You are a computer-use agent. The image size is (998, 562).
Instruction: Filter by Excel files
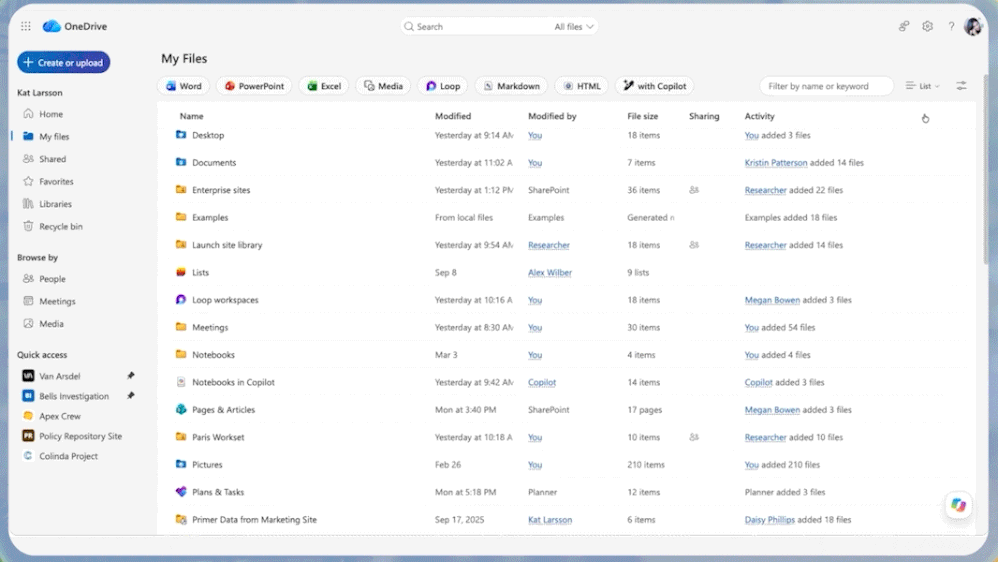pyautogui.click(x=324, y=86)
